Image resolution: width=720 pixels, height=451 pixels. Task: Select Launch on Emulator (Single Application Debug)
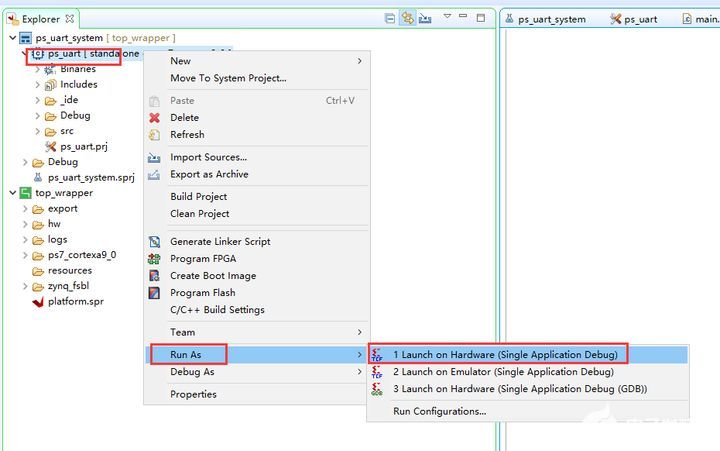(528, 372)
